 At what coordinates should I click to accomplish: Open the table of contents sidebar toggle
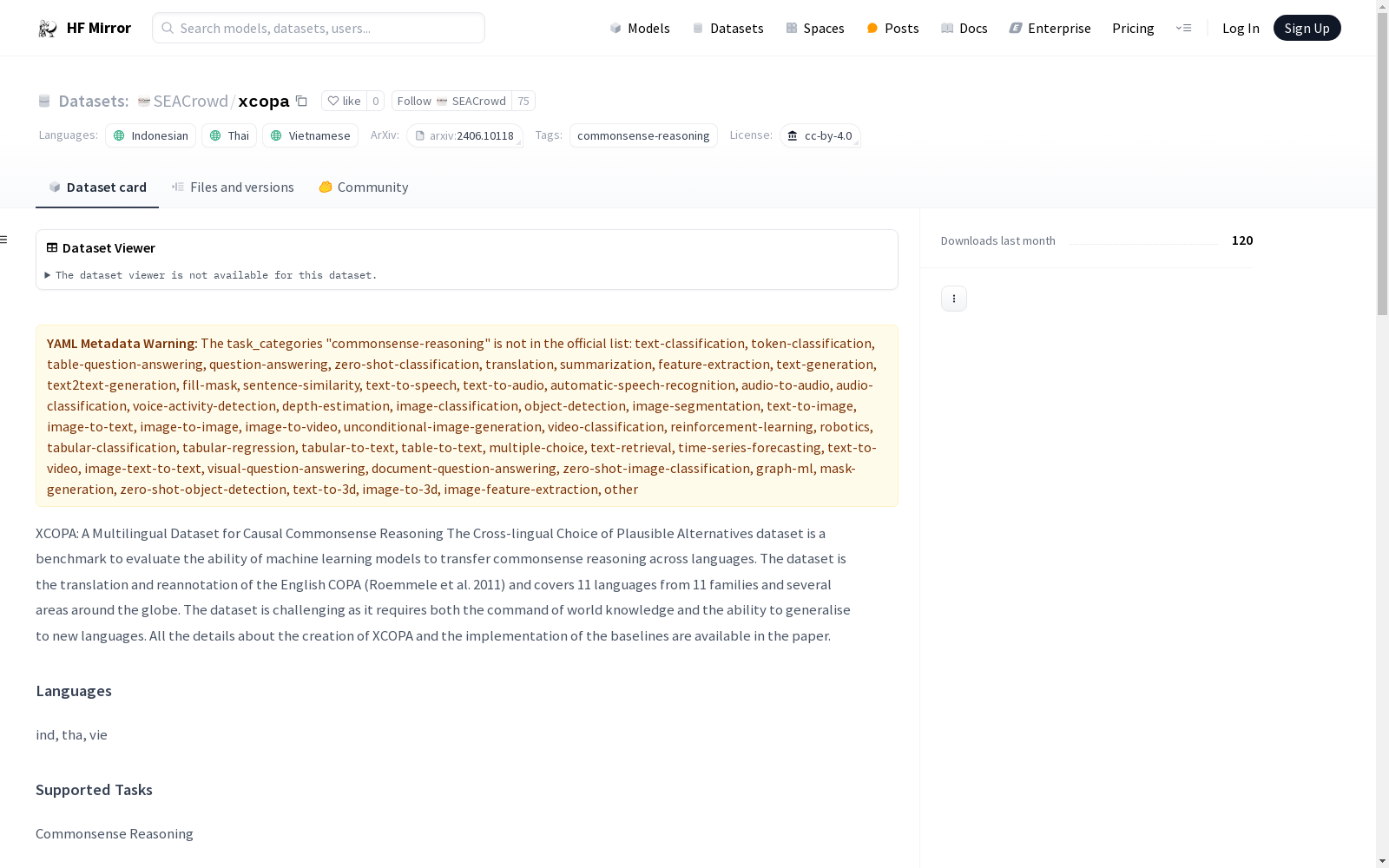click(x=3, y=240)
